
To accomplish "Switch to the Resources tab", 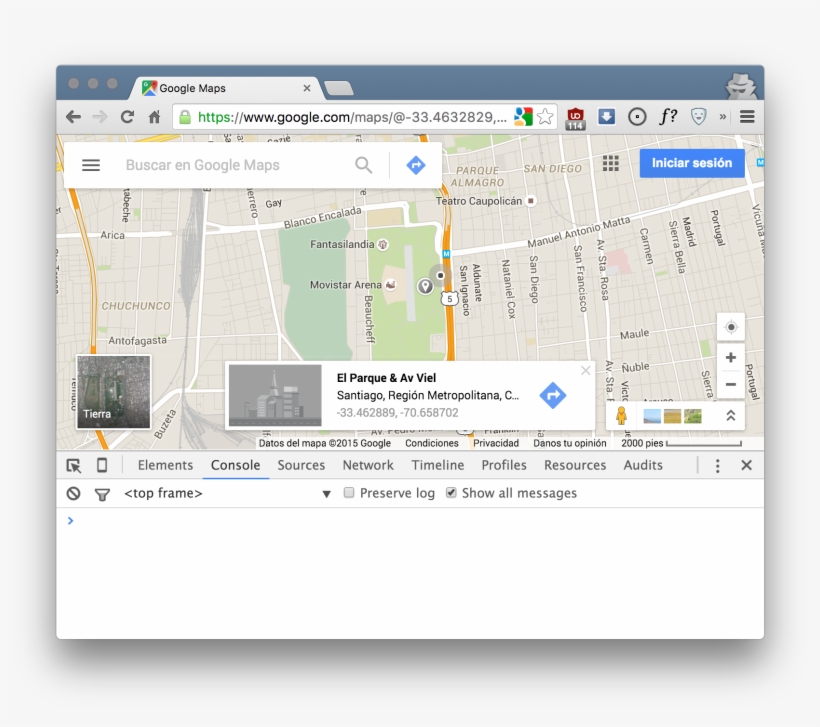I will 575,465.
